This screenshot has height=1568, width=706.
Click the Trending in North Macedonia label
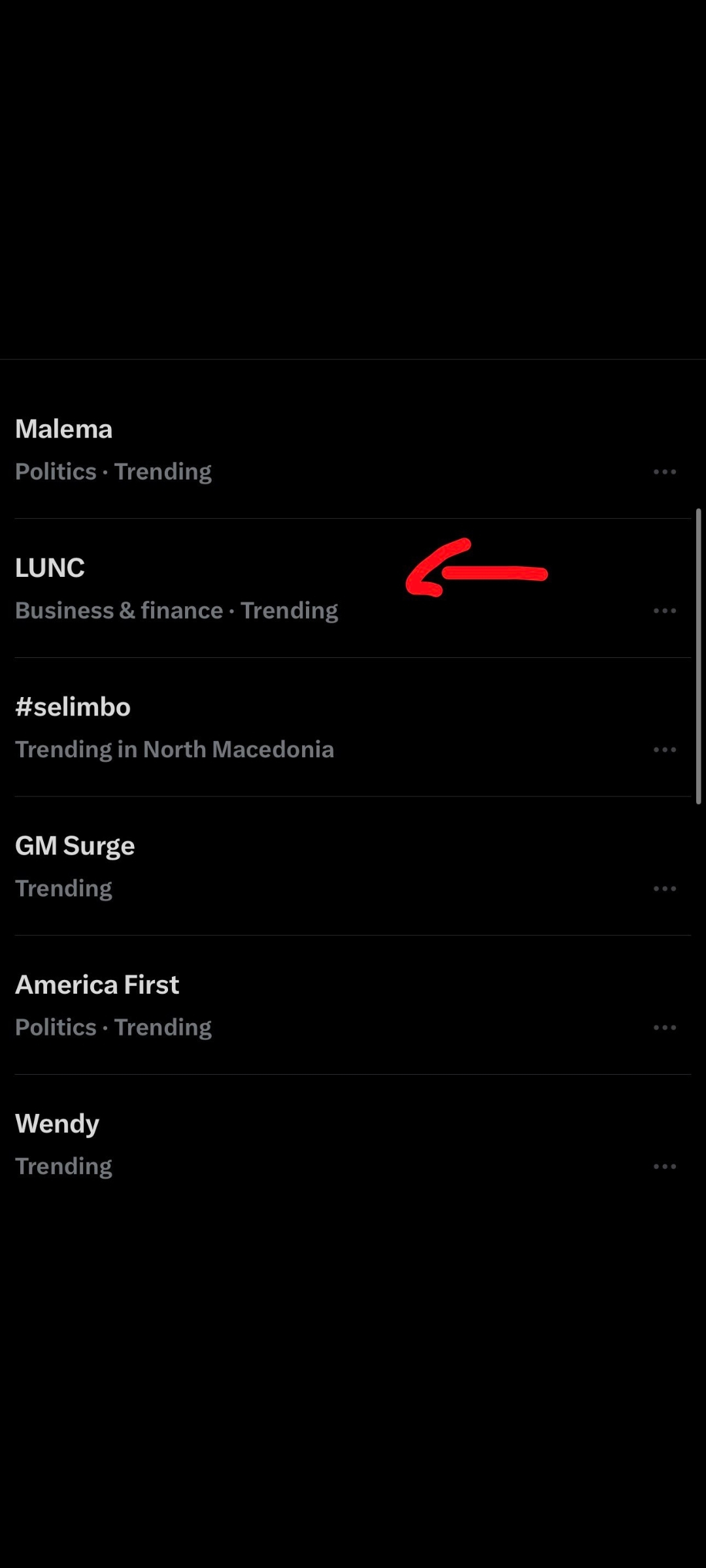pyautogui.click(x=175, y=750)
